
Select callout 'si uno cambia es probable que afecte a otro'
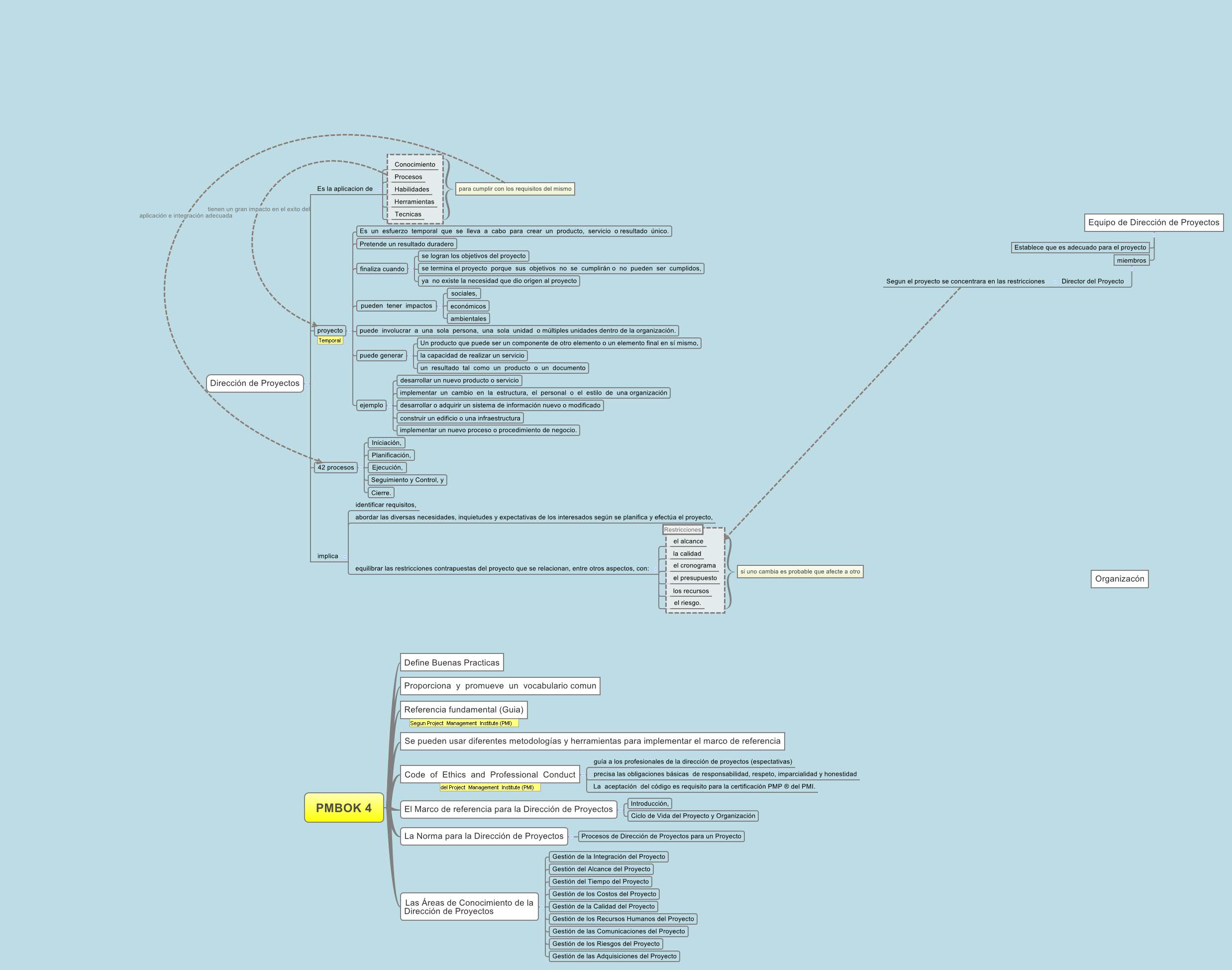pos(800,572)
